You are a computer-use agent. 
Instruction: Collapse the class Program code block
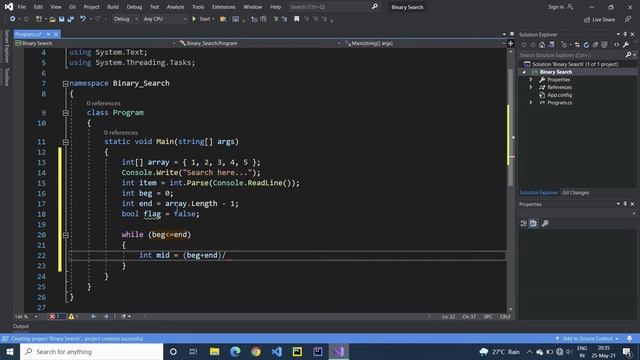(65, 113)
